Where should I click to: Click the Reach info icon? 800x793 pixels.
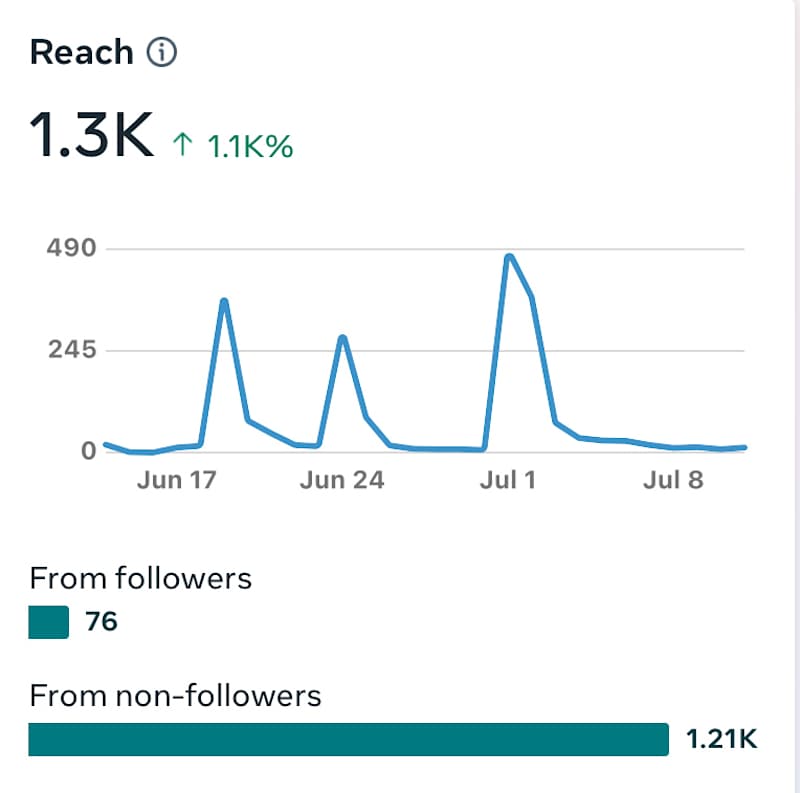pos(162,52)
